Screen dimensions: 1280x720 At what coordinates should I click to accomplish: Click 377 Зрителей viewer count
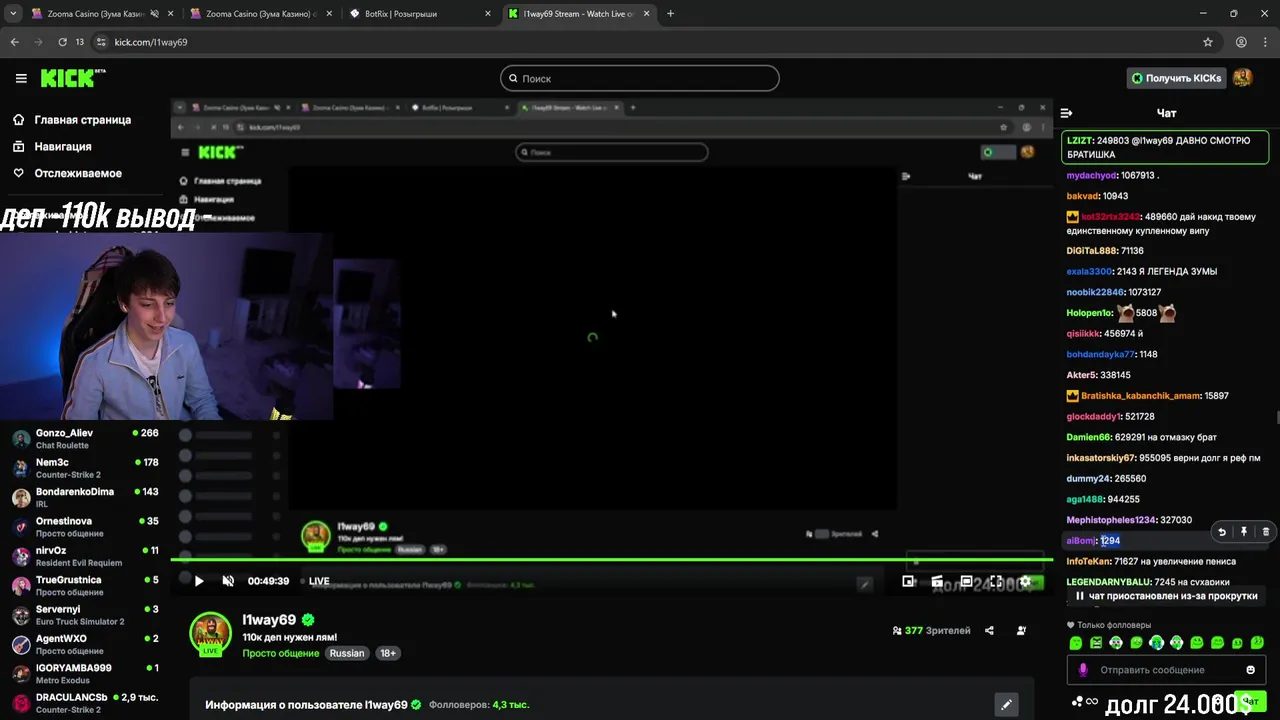click(x=931, y=630)
